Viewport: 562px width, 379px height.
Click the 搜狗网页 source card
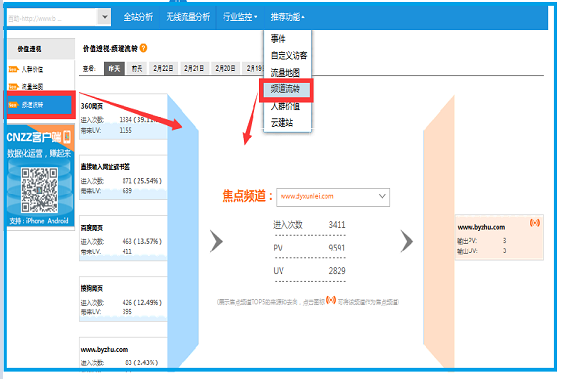pyautogui.click(x=123, y=299)
